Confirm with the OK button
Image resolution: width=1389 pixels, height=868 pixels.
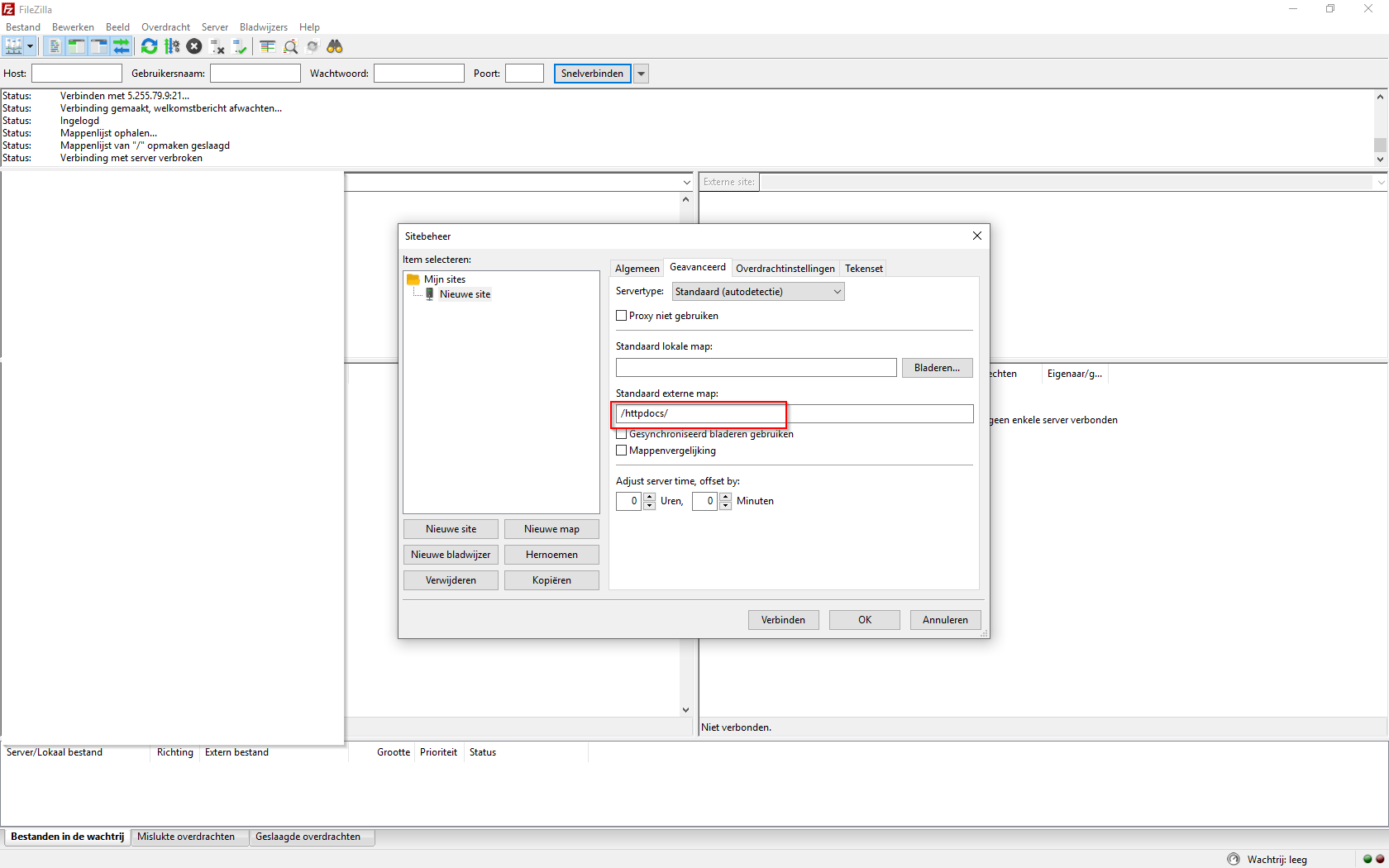click(865, 620)
